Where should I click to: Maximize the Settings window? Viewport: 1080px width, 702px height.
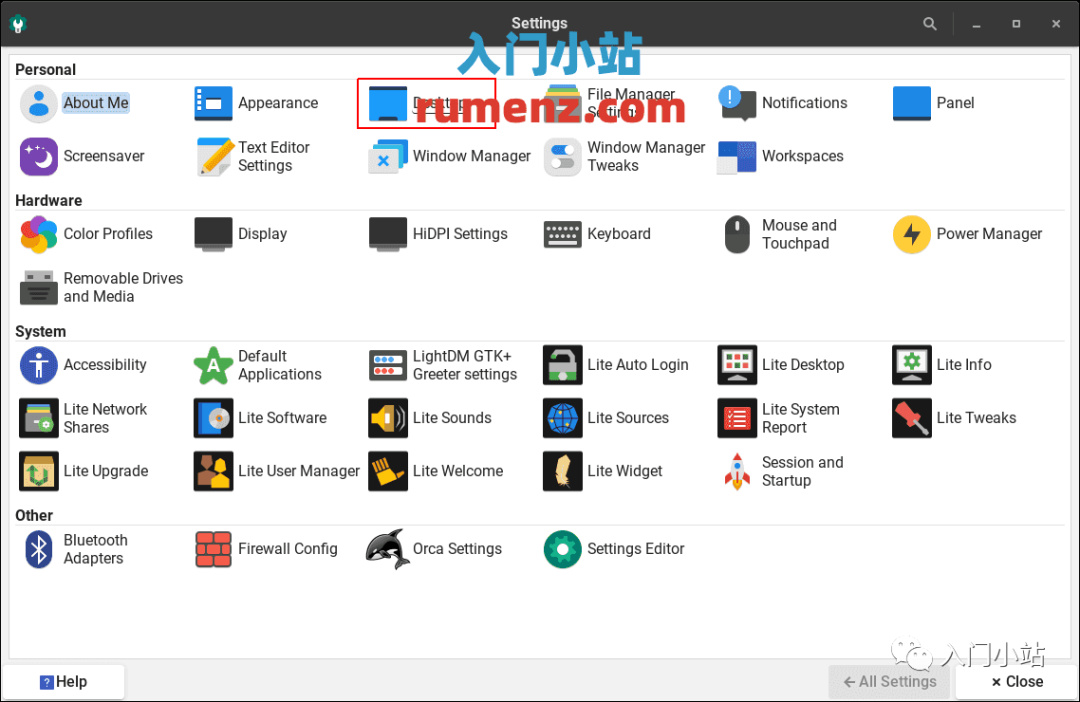pos(1016,24)
